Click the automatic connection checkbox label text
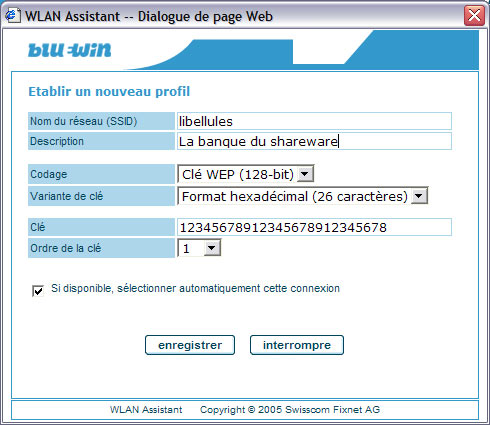Screen dimensions: 490x425 pos(195,288)
